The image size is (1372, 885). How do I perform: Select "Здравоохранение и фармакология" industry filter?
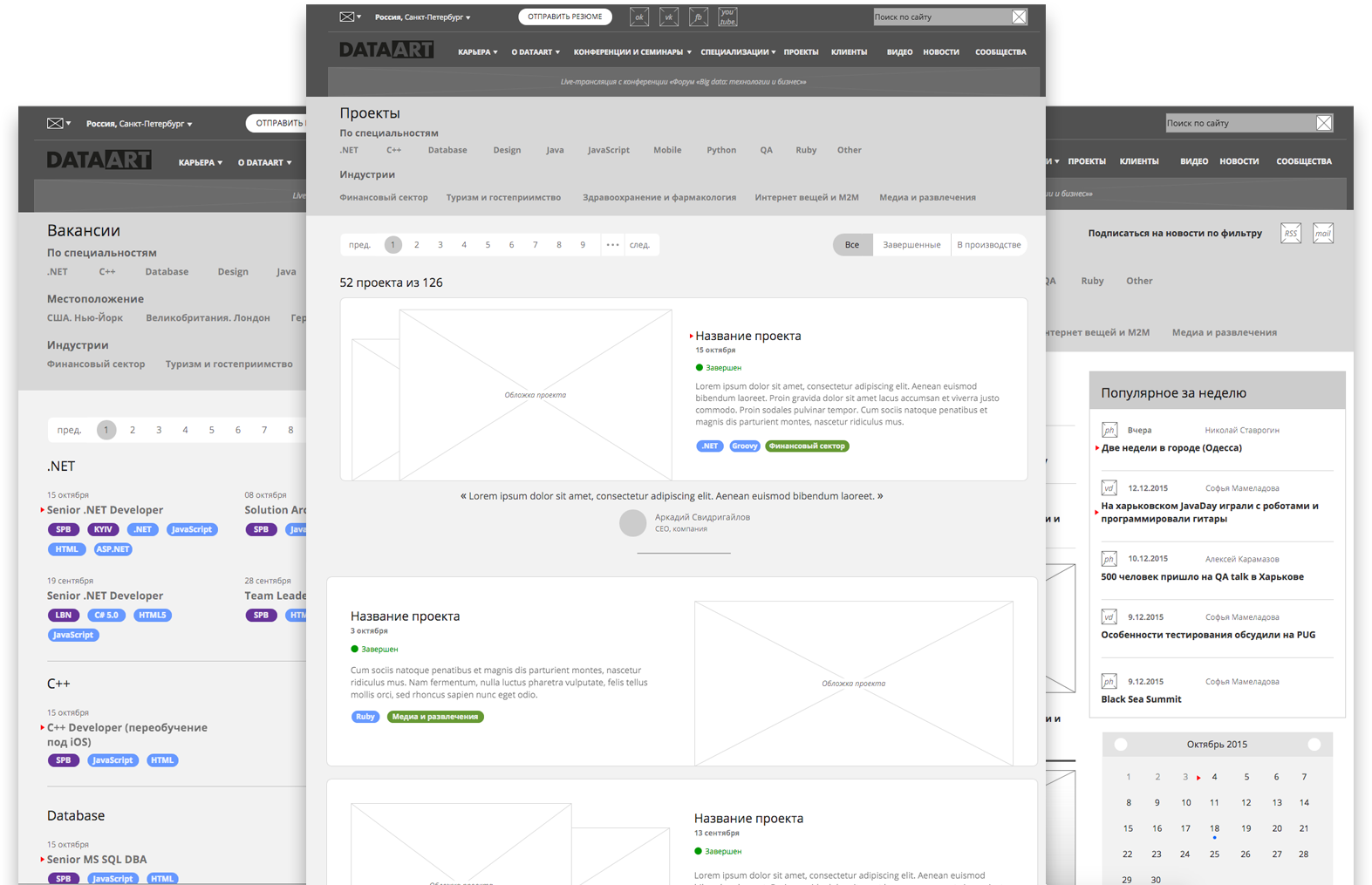point(659,198)
